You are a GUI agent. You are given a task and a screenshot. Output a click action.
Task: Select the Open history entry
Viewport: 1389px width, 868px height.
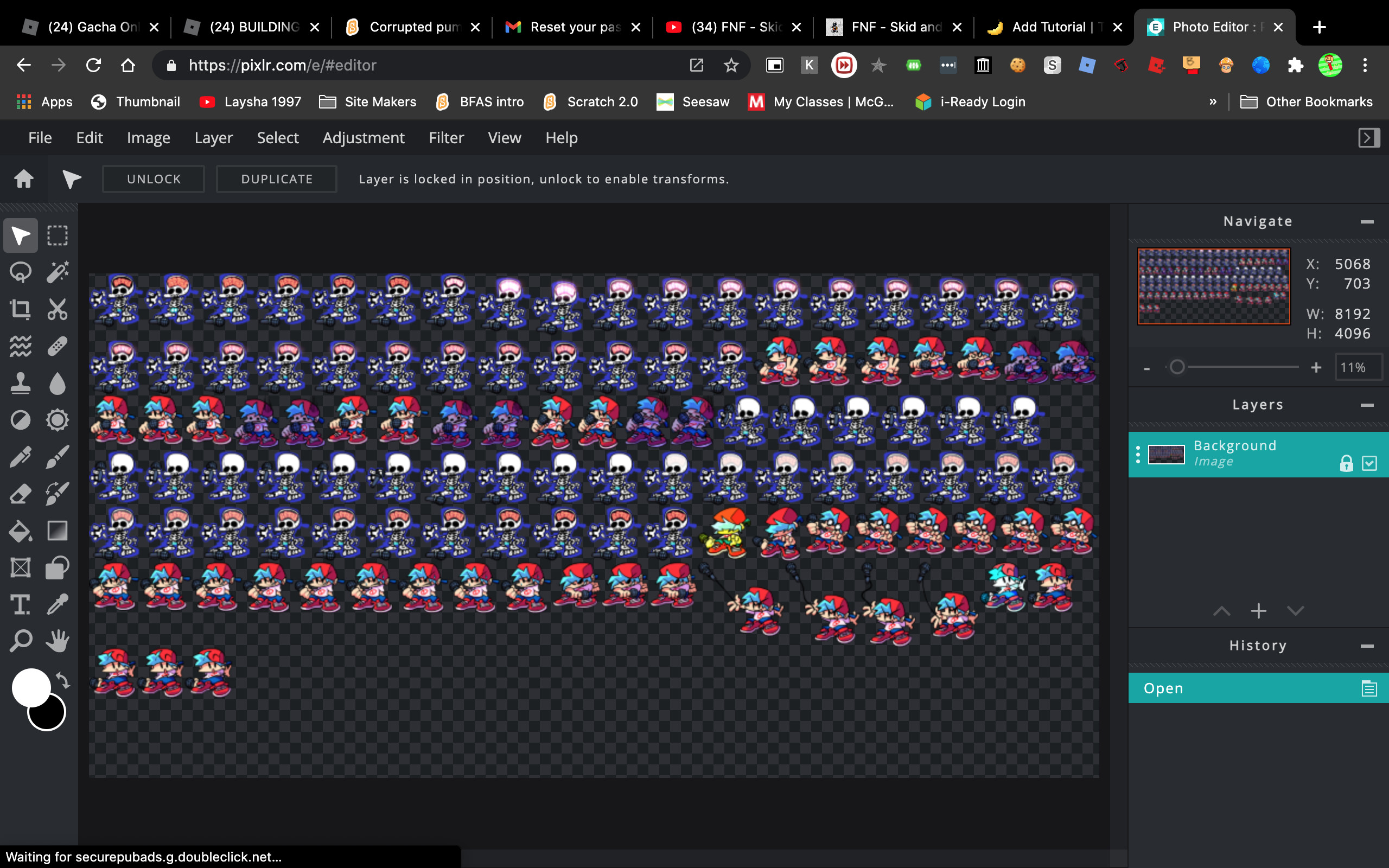[x=1259, y=688]
